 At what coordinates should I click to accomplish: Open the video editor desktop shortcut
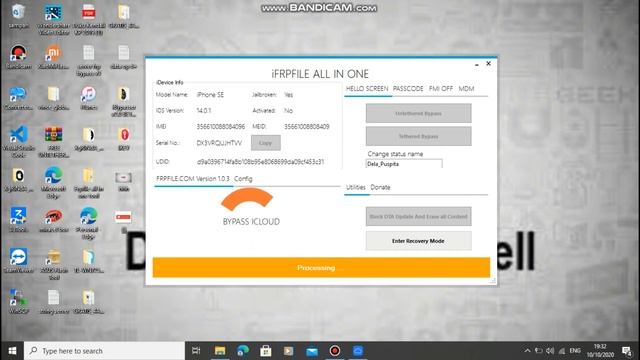(x=53, y=19)
